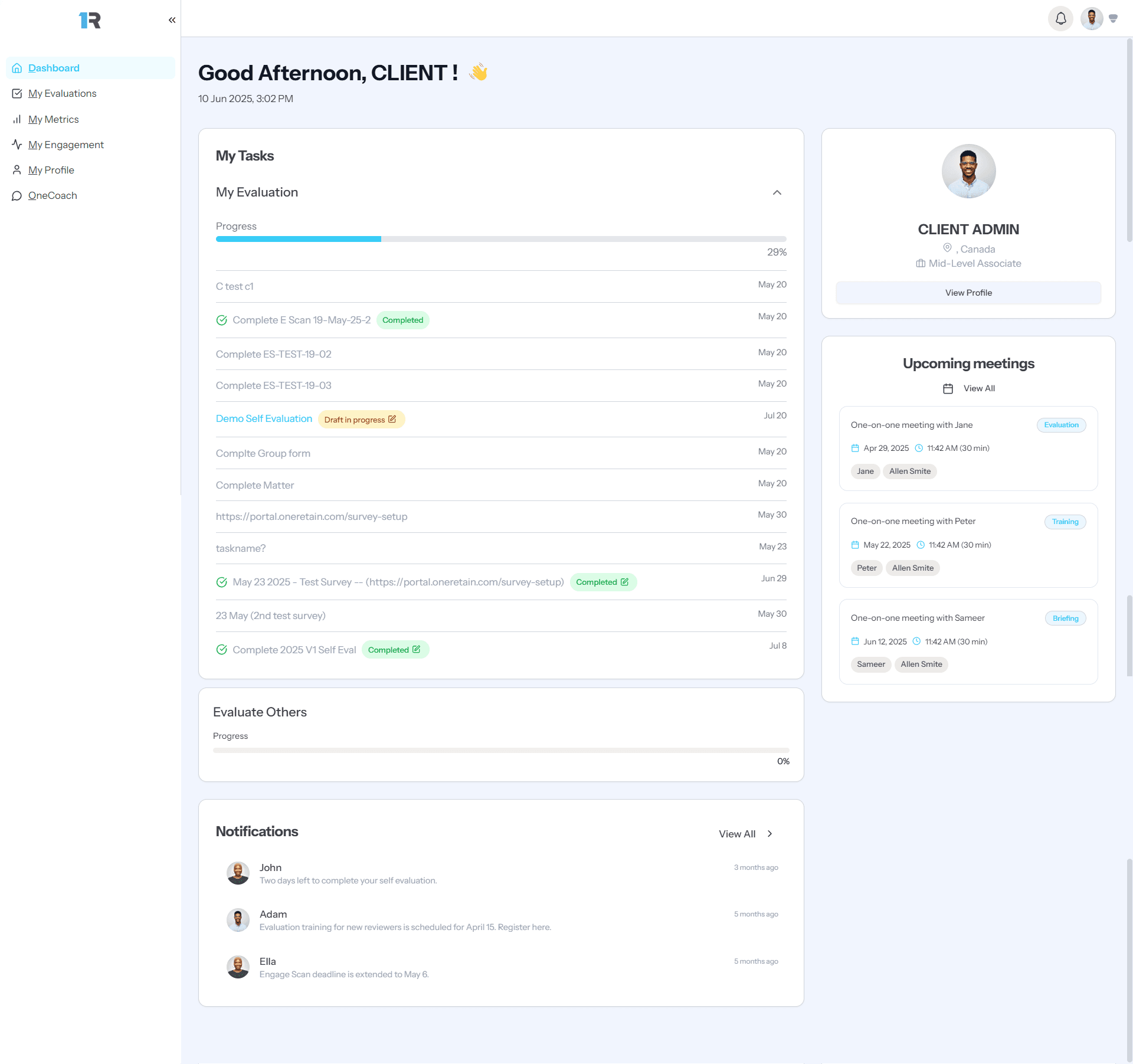
Task: Open My Profile page
Action: click(51, 170)
